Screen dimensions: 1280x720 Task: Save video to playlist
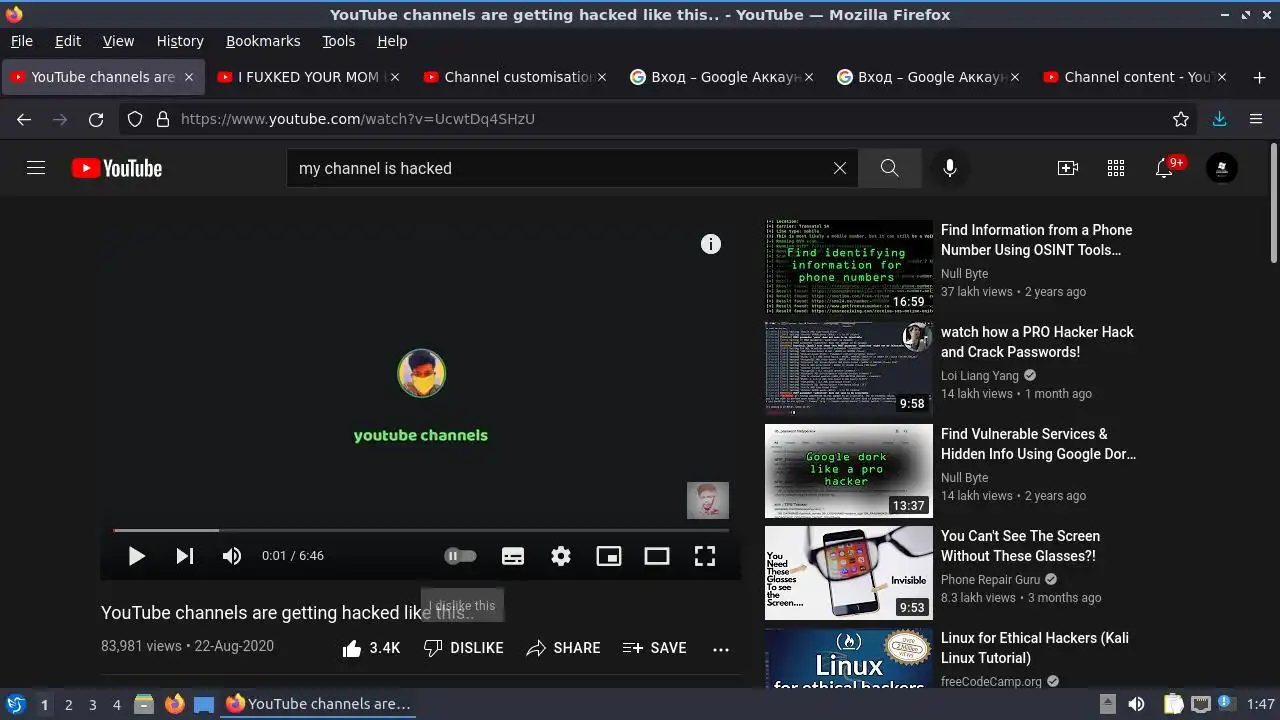[654, 648]
